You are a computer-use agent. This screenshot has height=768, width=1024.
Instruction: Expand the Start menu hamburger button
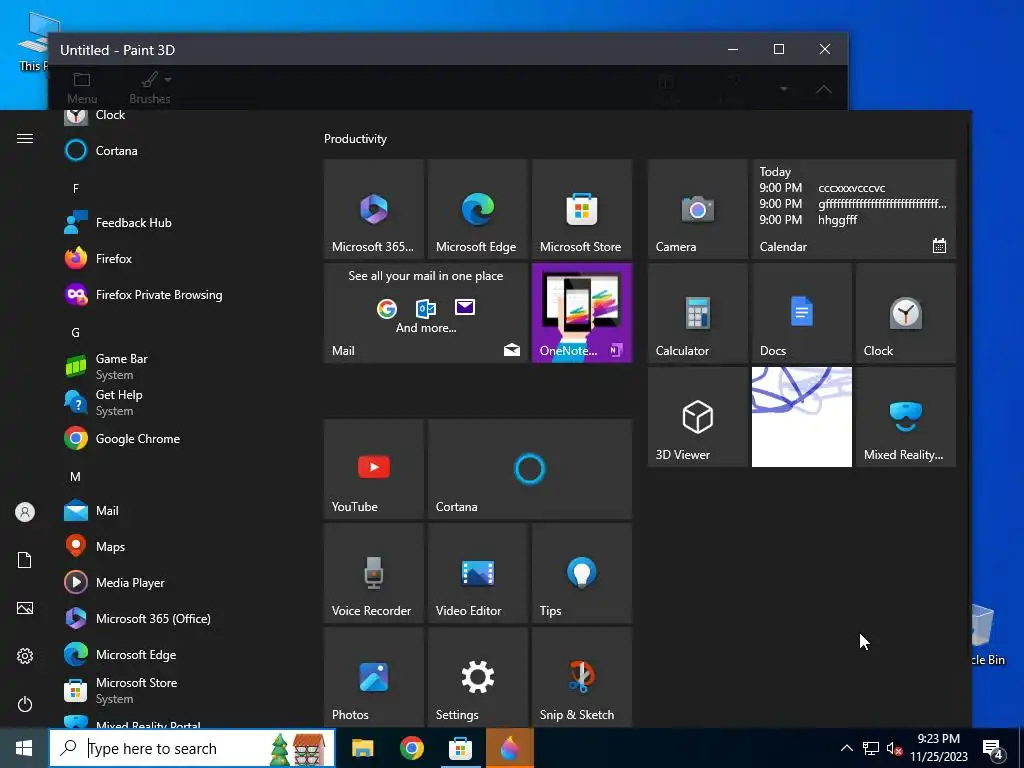tap(25, 138)
